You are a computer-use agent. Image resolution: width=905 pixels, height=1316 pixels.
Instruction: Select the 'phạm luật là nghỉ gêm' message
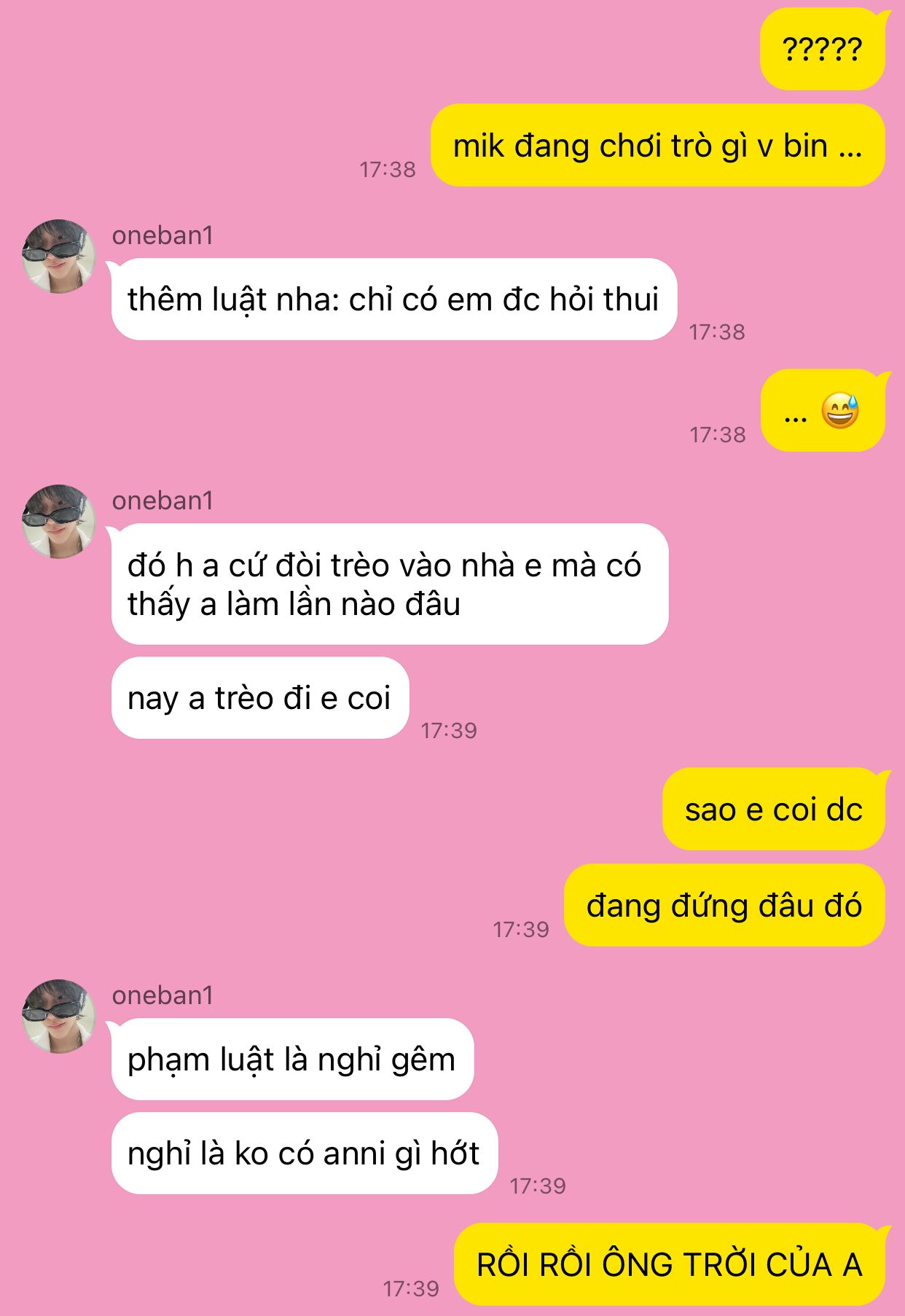click(292, 1059)
